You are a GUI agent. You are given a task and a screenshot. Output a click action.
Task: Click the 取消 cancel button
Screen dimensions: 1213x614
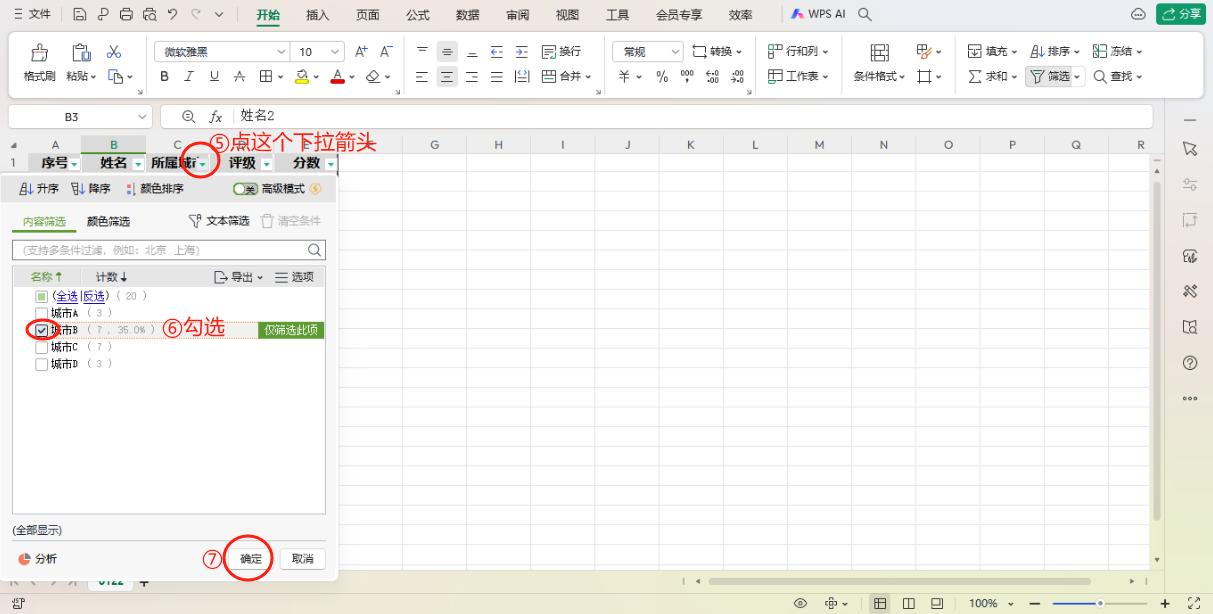pos(303,559)
